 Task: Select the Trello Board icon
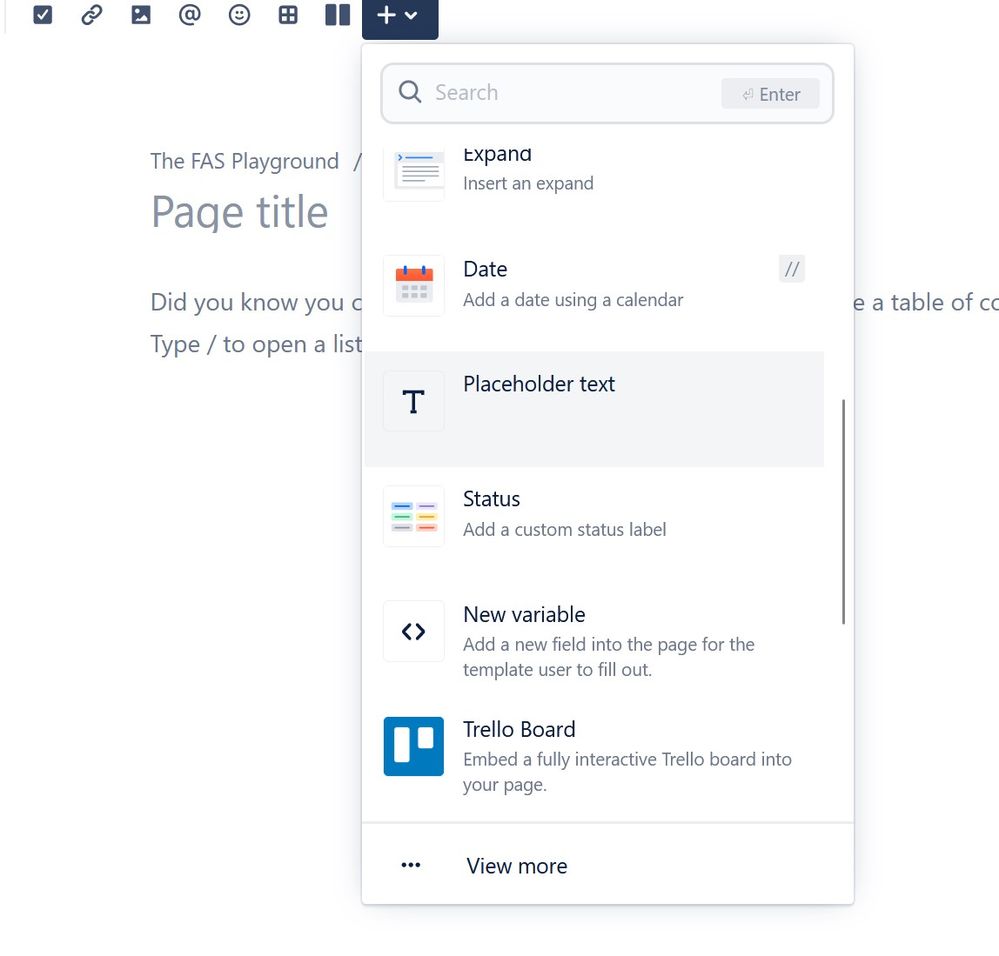point(413,746)
